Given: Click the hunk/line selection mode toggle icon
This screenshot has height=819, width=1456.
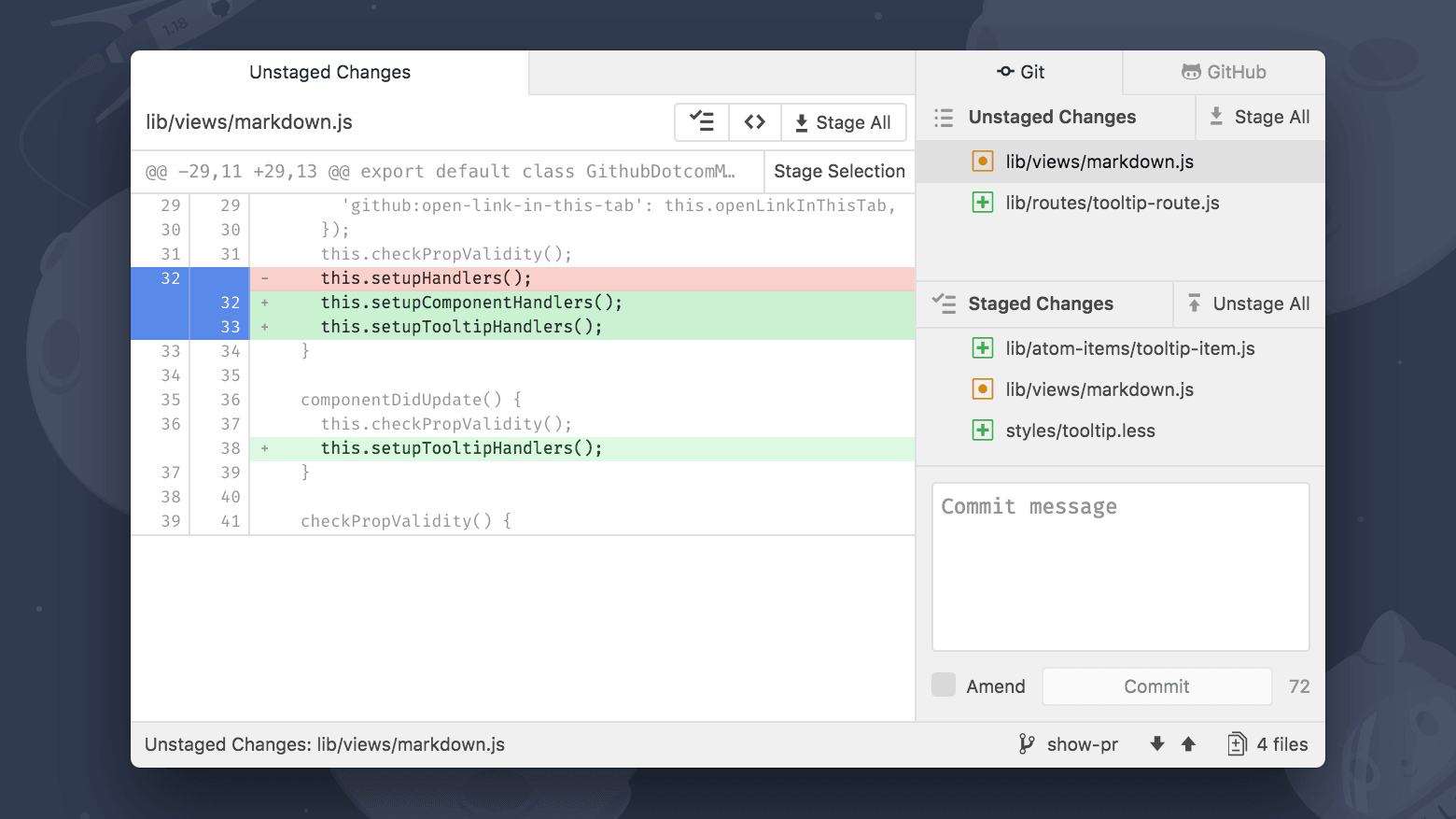Looking at the screenshot, I should tap(702, 122).
